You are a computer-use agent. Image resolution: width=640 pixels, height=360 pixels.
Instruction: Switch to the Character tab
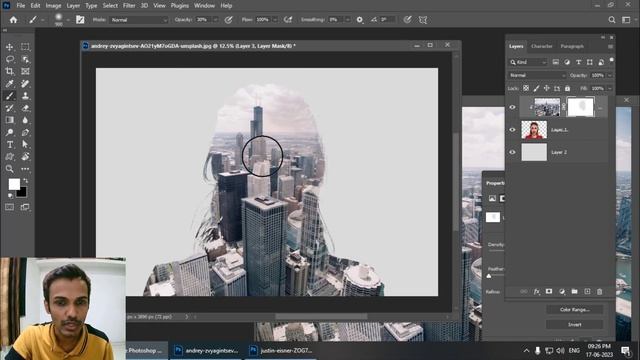pos(542,46)
